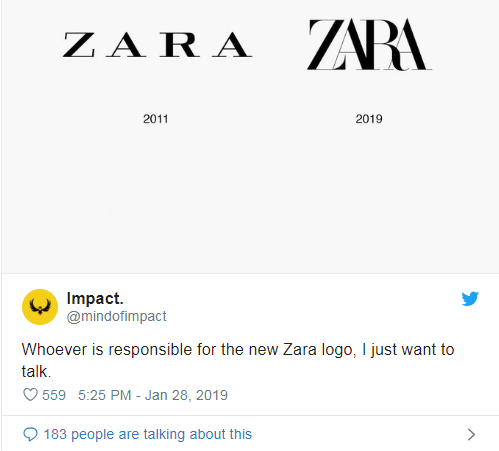Open the @mindofimpact handle link
The height and width of the screenshot is (451, 499).
click(116, 316)
